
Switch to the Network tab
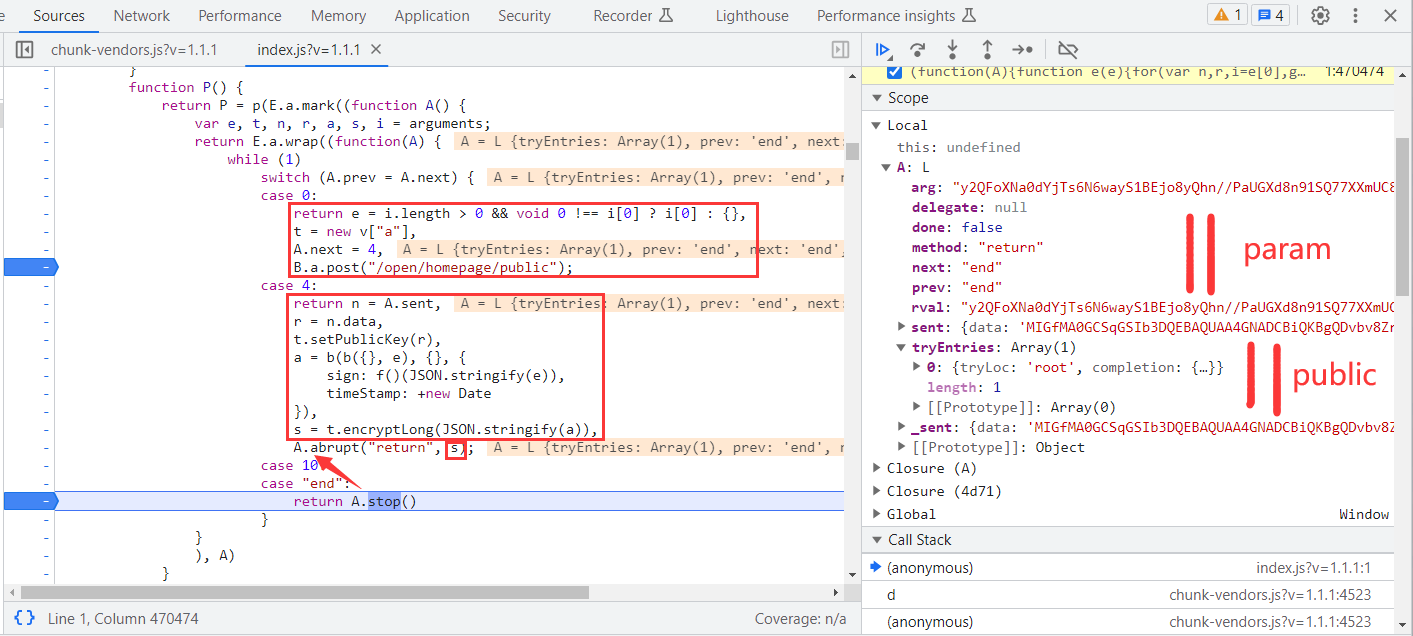pos(141,16)
